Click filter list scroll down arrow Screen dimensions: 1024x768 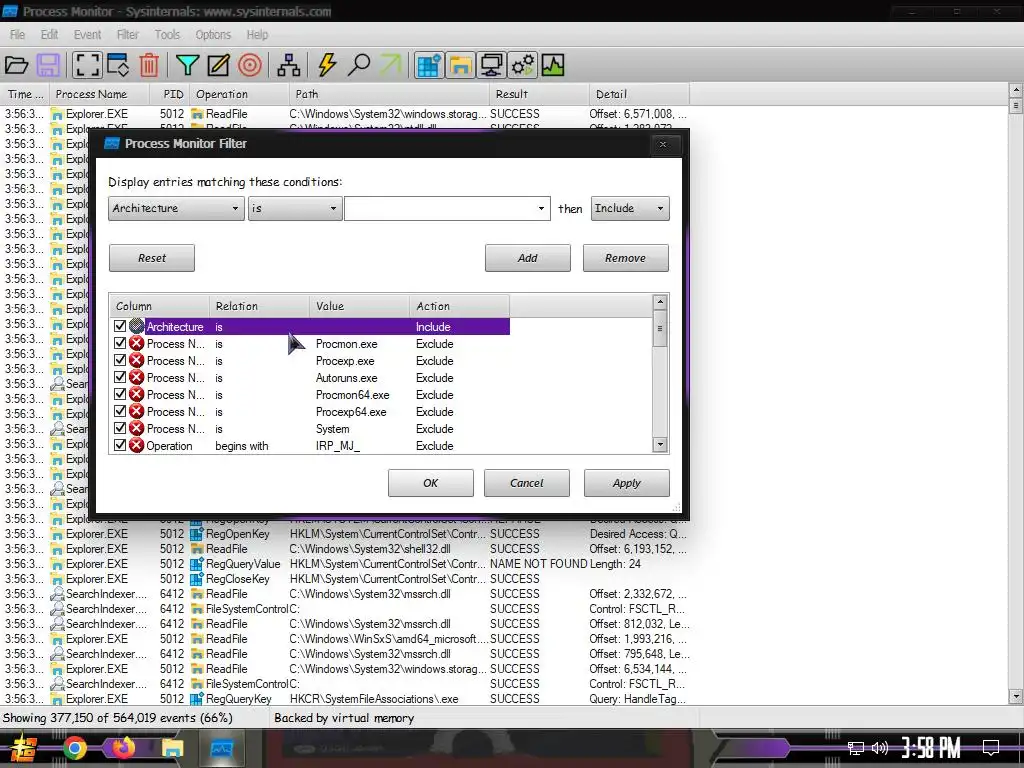[660, 445]
